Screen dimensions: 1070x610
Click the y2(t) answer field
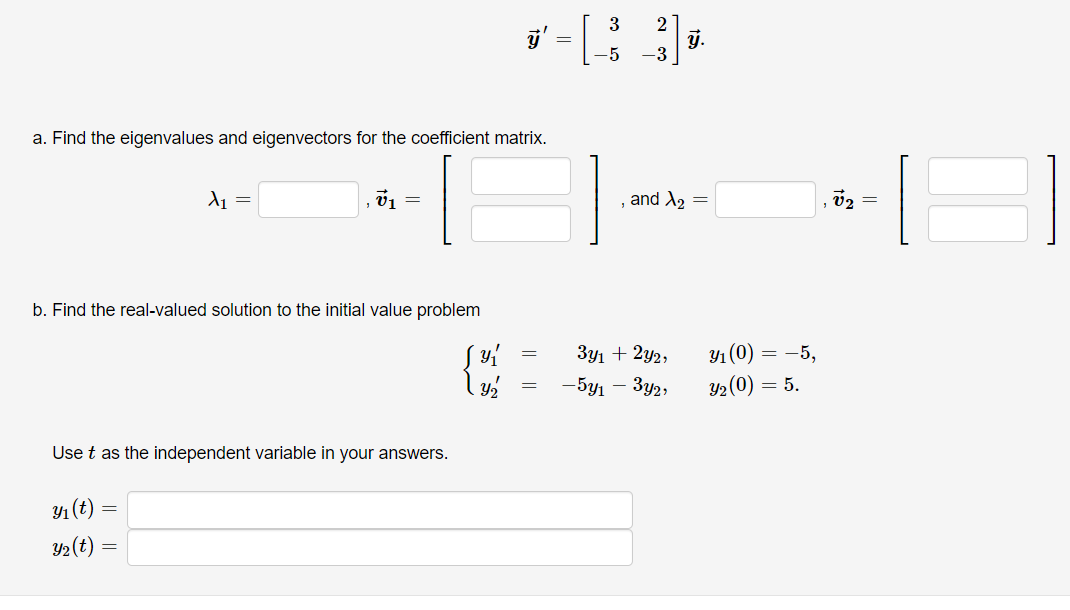point(378,547)
